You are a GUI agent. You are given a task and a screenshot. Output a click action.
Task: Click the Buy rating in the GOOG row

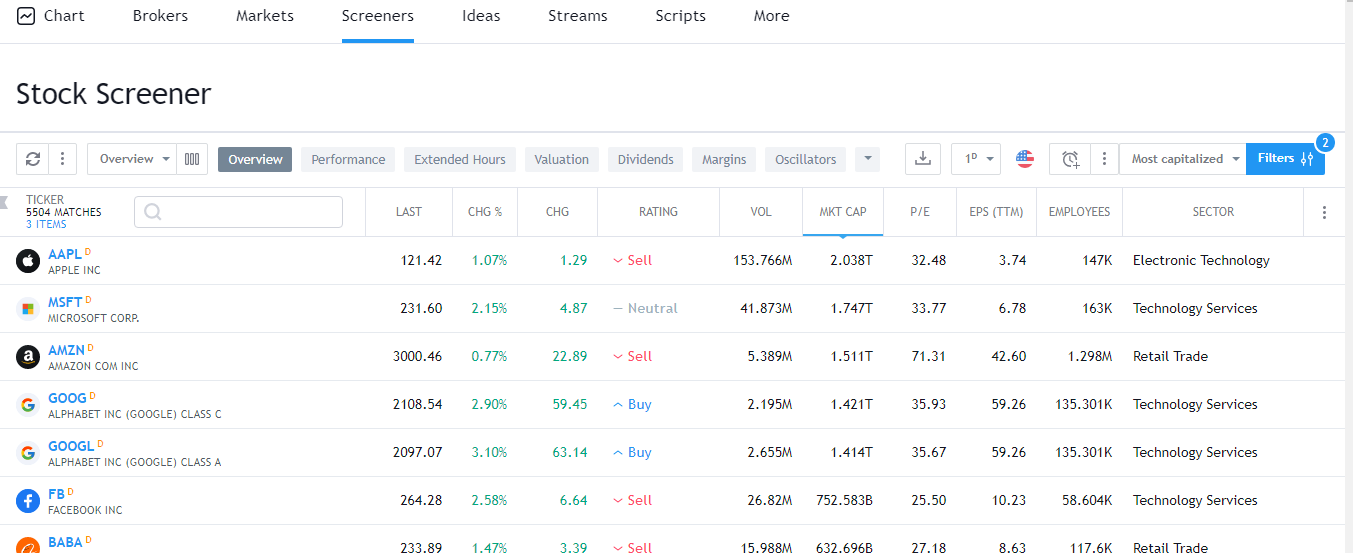[632, 405]
